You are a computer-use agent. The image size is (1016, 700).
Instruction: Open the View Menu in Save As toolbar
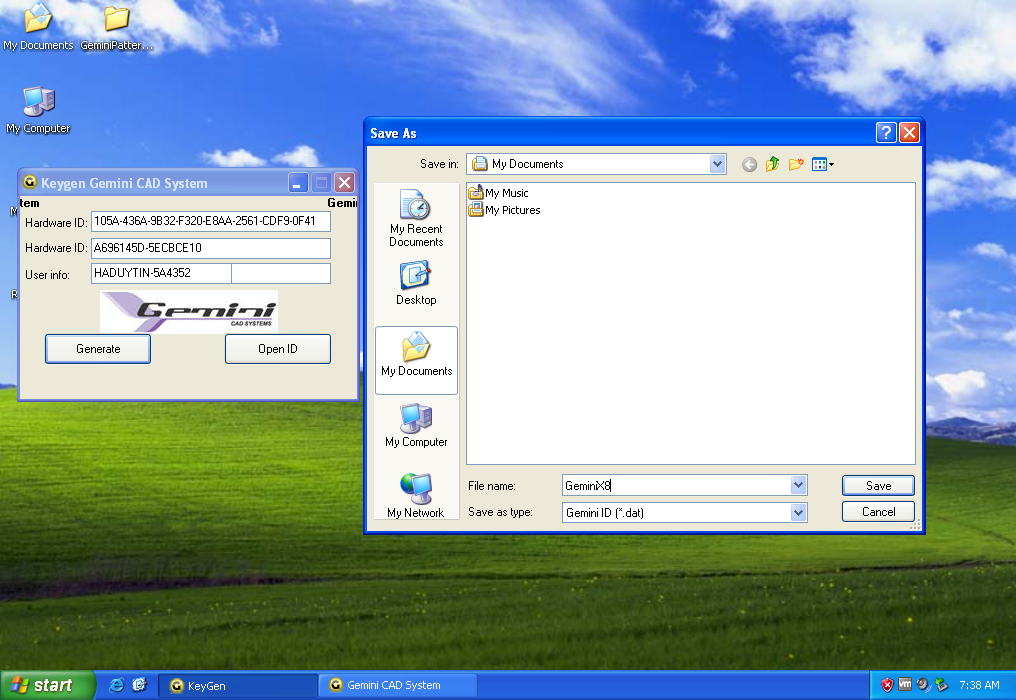pos(822,165)
